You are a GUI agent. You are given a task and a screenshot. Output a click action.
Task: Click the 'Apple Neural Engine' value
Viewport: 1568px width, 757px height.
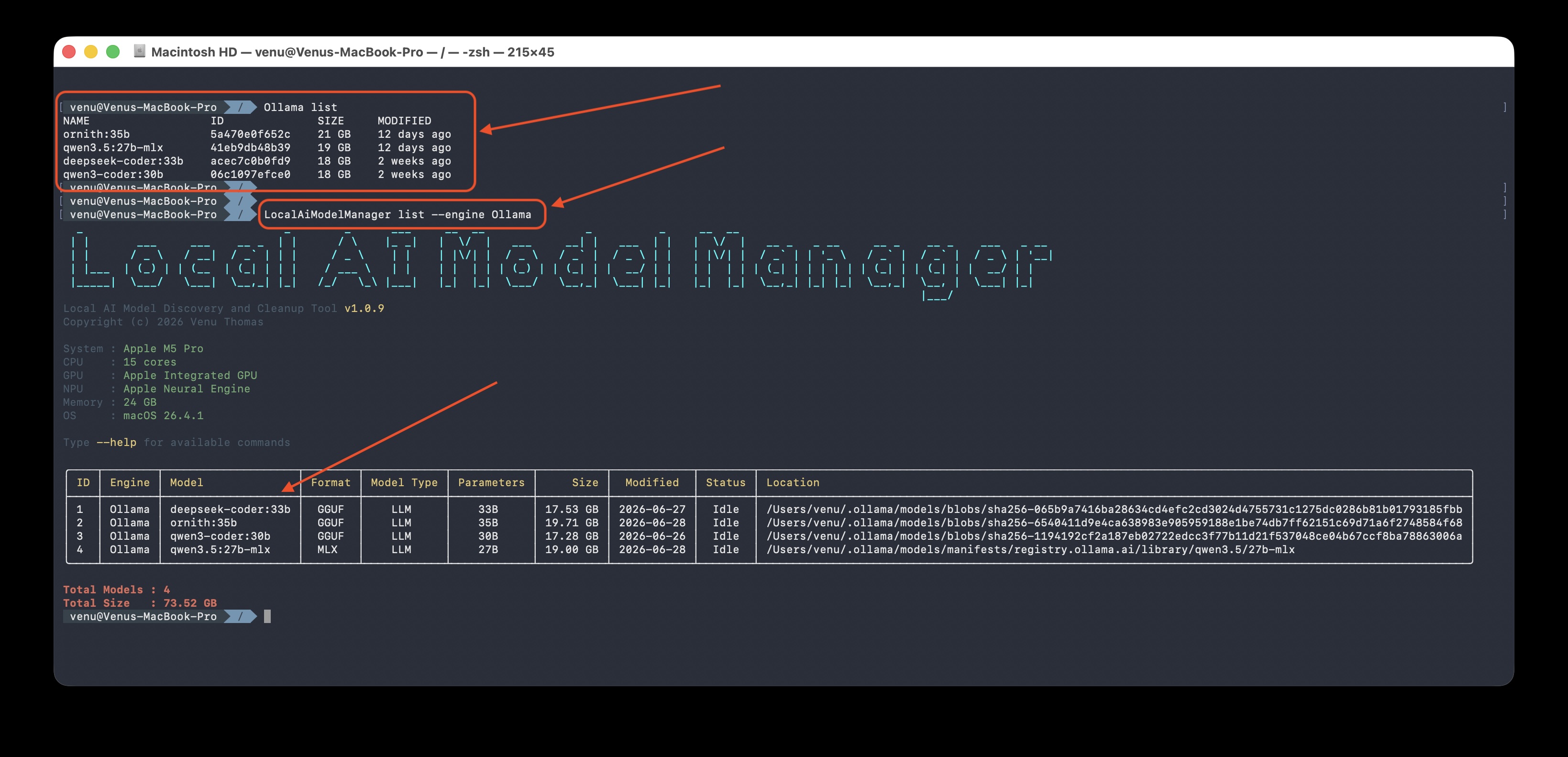(x=186, y=389)
